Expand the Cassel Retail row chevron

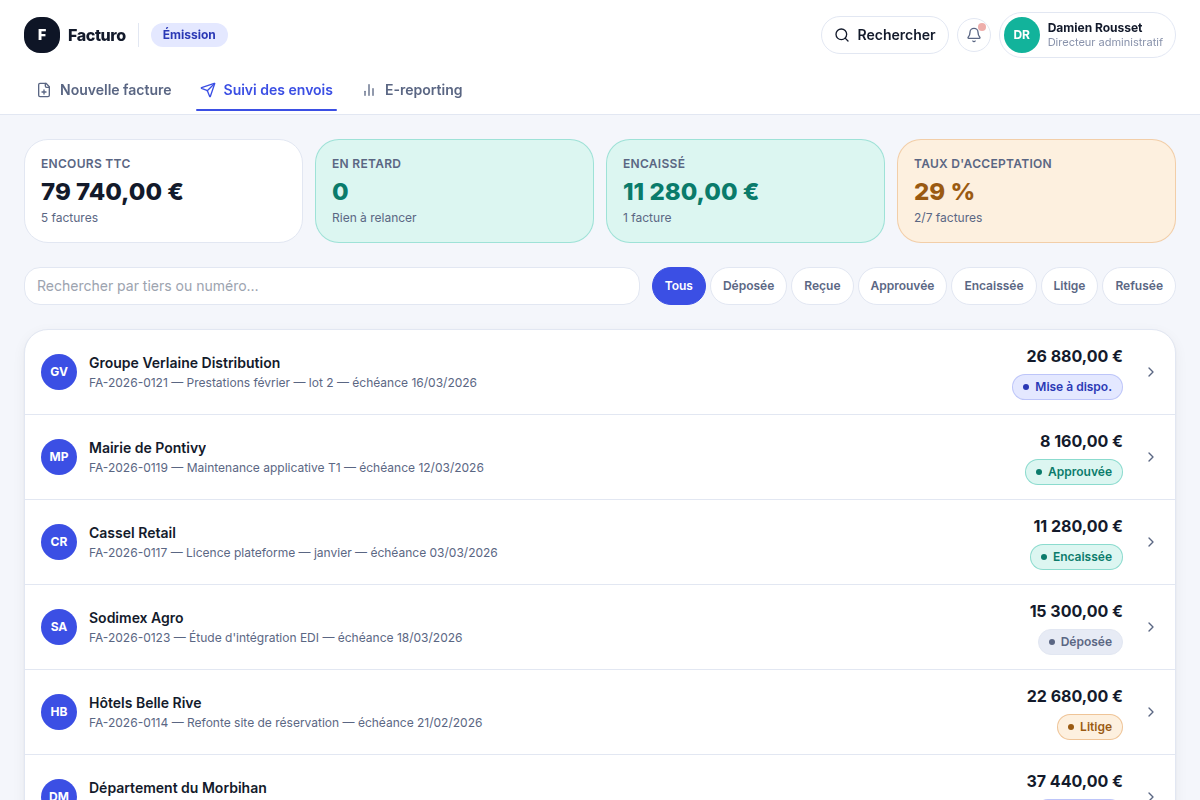pyautogui.click(x=1151, y=542)
